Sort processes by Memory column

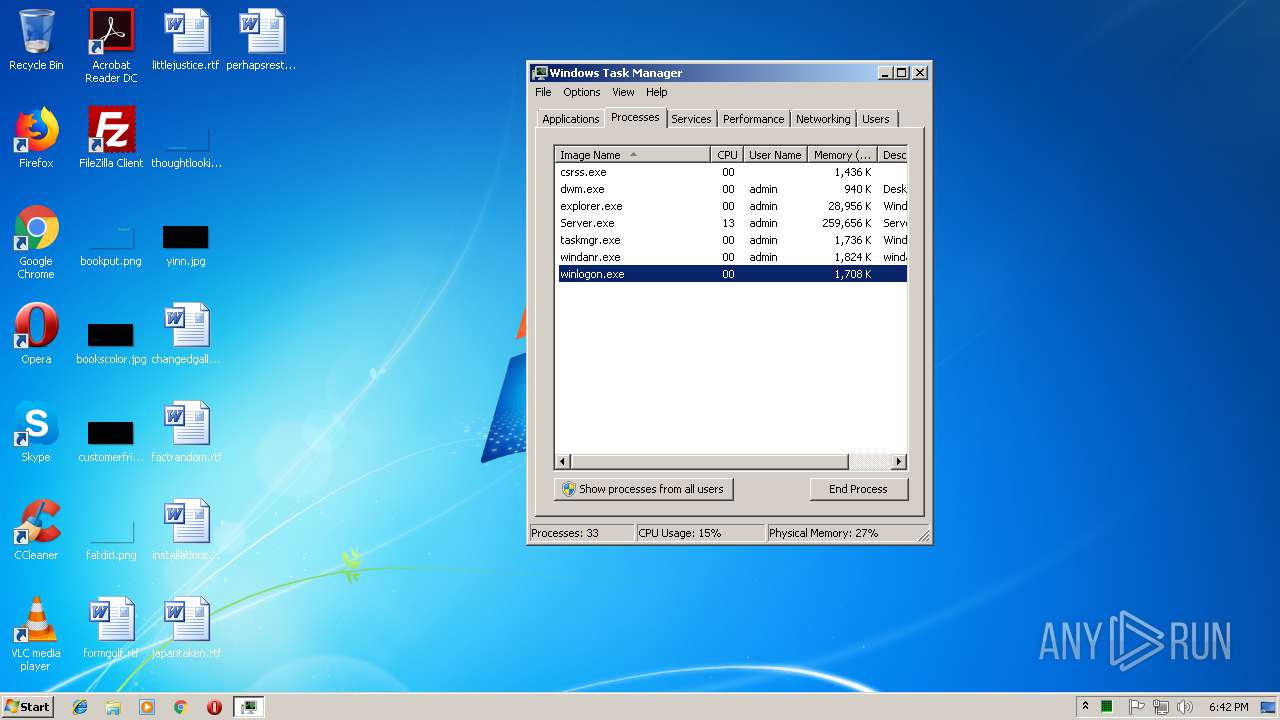tap(842, 155)
